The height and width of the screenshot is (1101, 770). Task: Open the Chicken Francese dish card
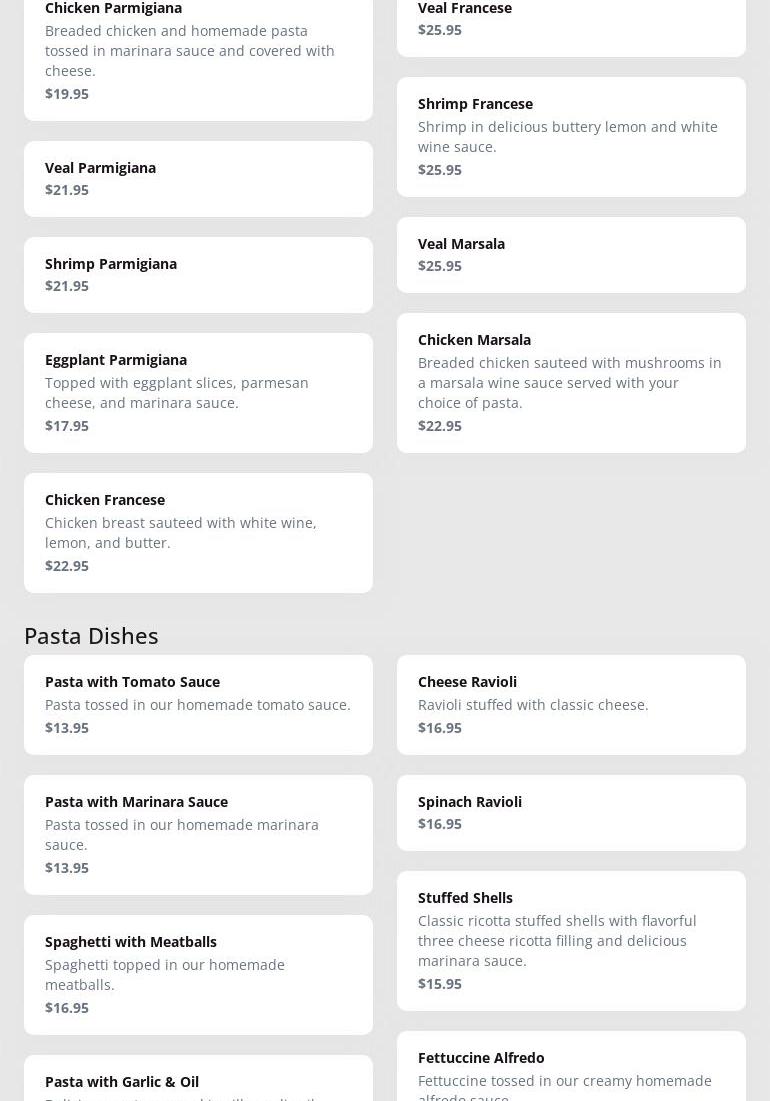[198, 533]
